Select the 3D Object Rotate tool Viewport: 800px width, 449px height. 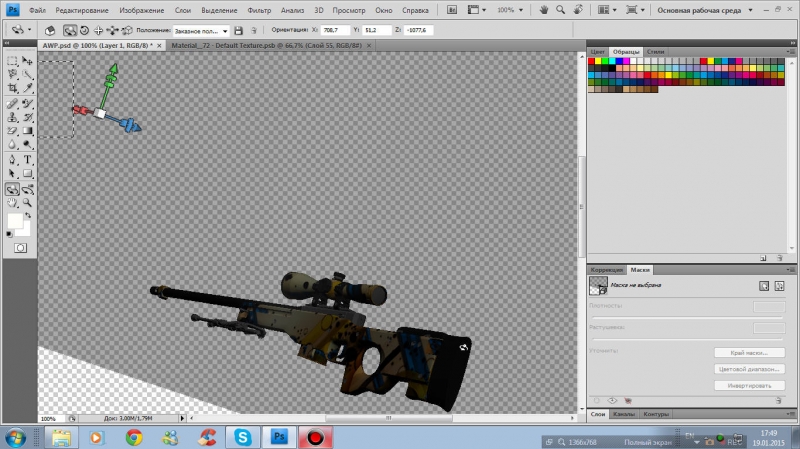[x=12, y=189]
